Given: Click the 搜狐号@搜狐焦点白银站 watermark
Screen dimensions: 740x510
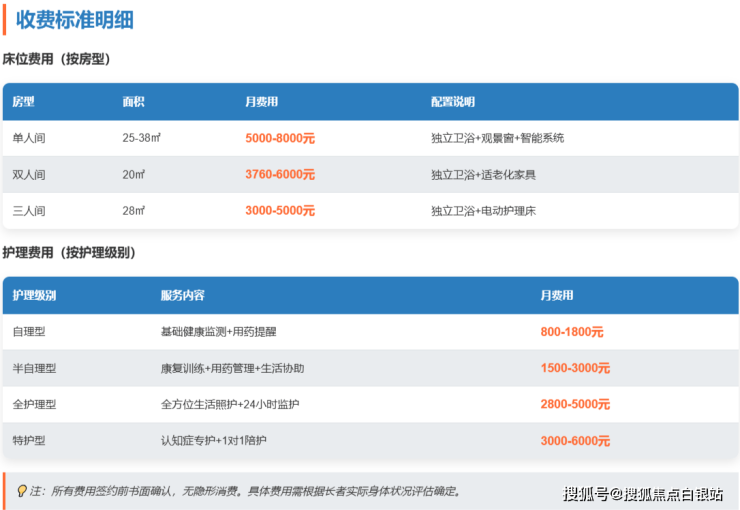Looking at the screenshot, I should point(643,494).
